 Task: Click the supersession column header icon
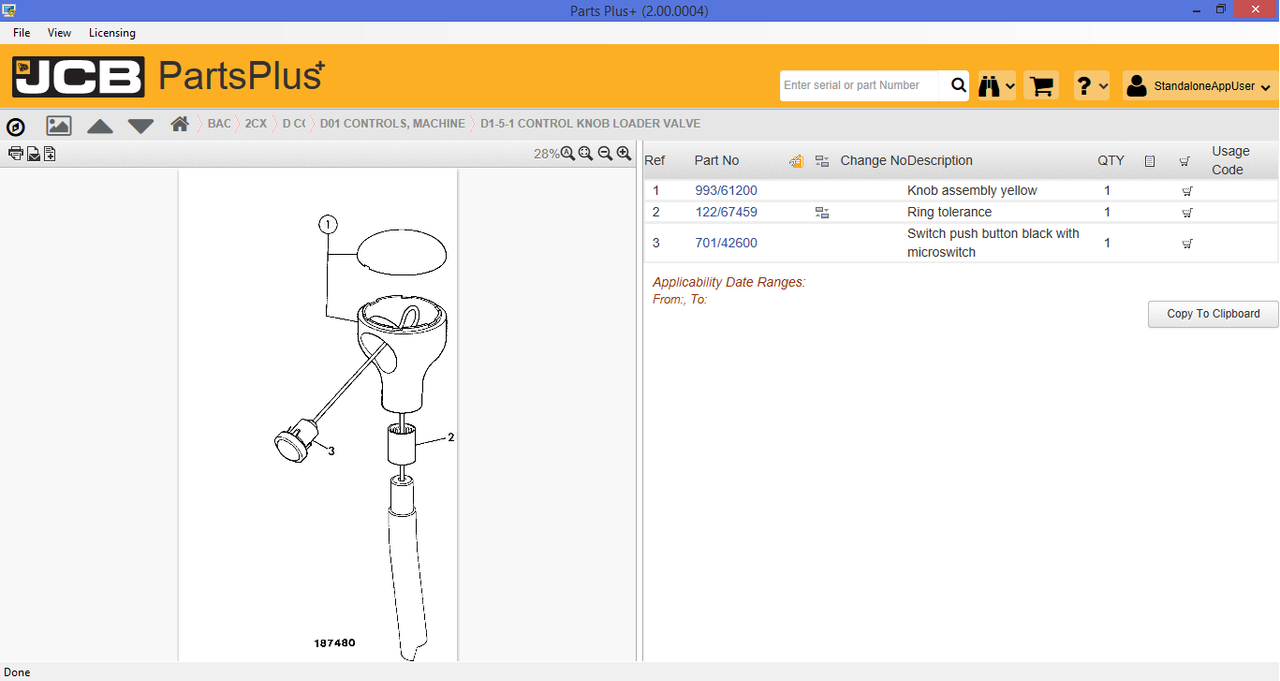(x=822, y=161)
